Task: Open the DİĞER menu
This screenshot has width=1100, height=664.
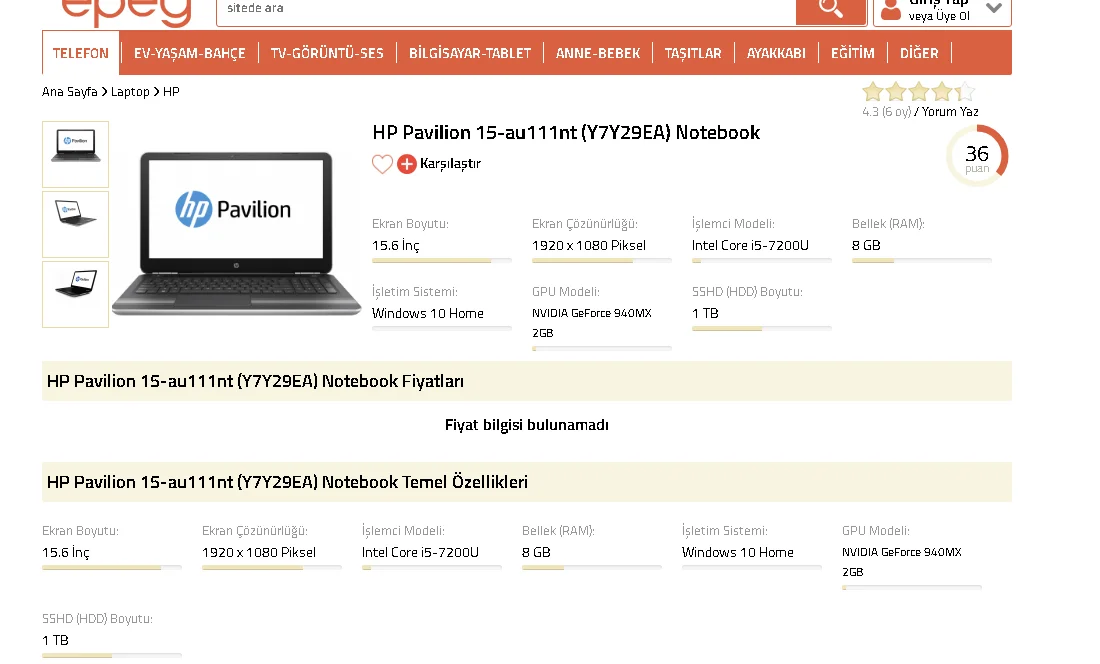Action: pyautogui.click(x=919, y=53)
